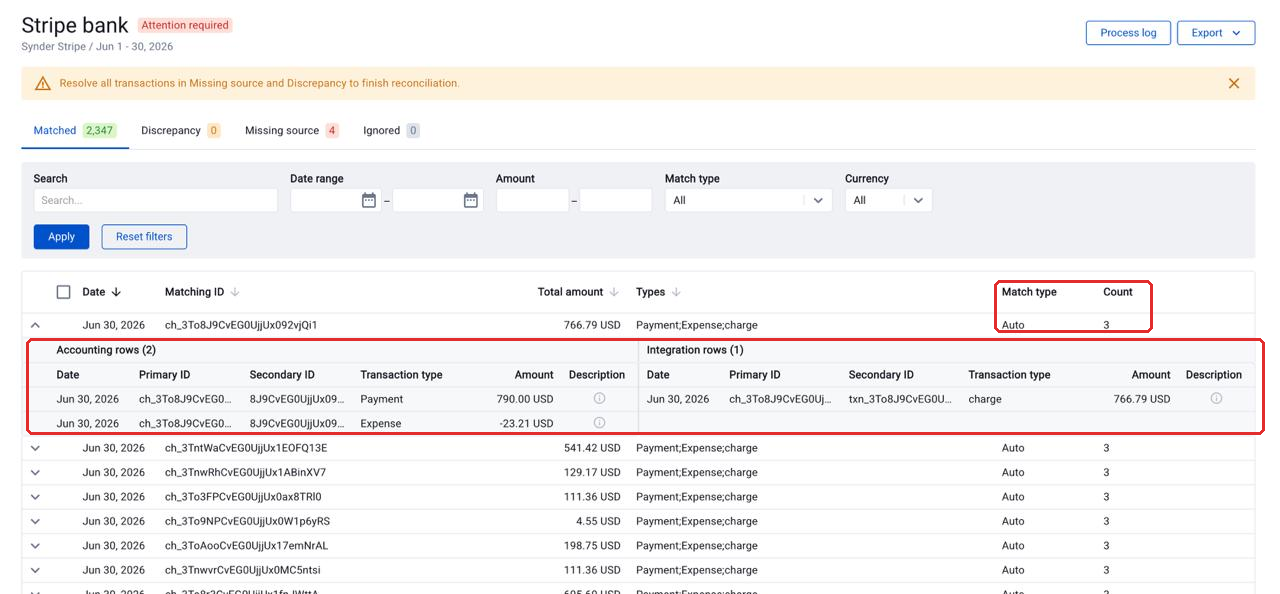The height and width of the screenshot is (594, 1280).
Task: Click the end Date range field
Action: point(437,200)
